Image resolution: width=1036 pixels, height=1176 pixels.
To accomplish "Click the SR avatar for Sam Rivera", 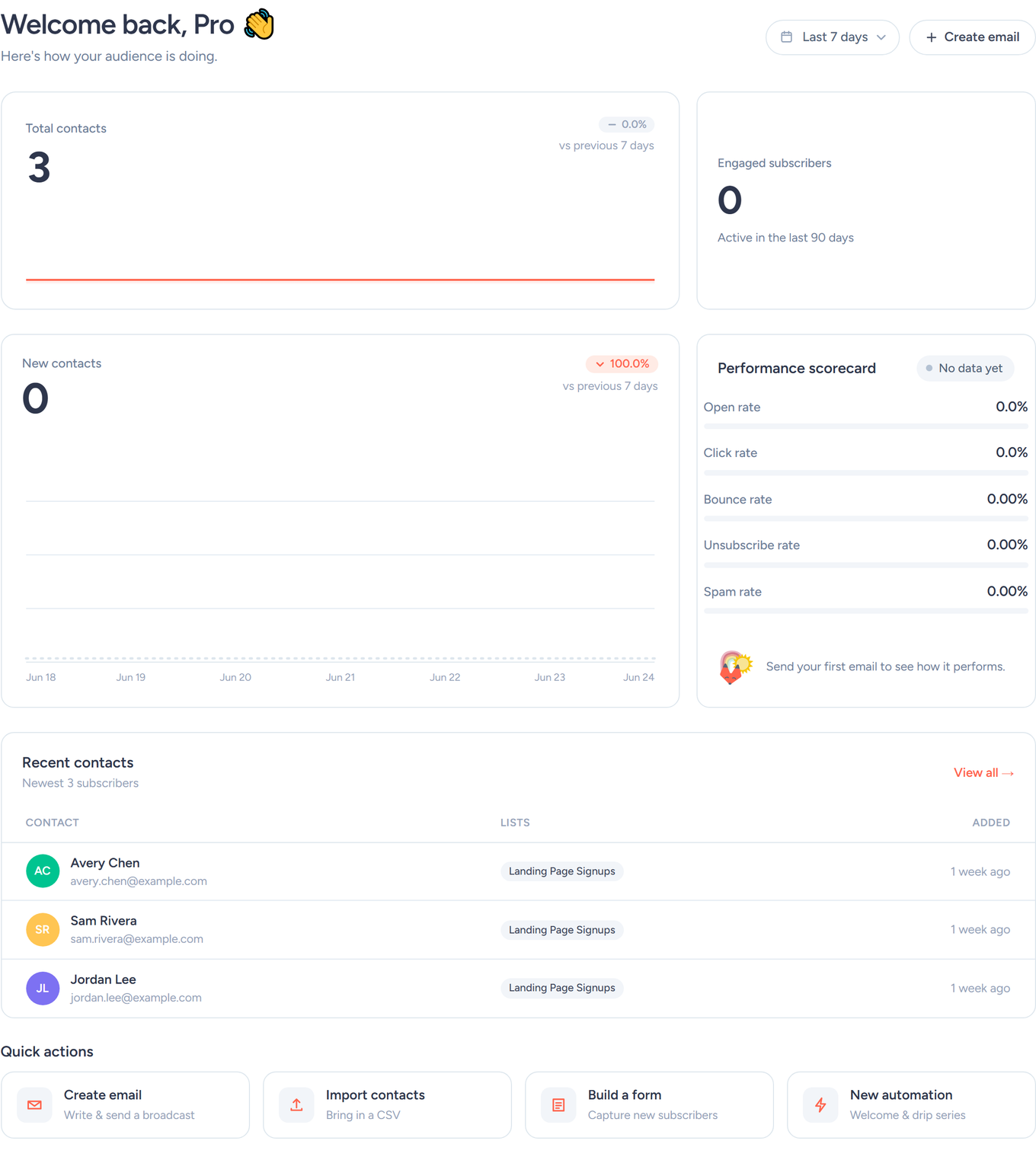I will click(43, 930).
